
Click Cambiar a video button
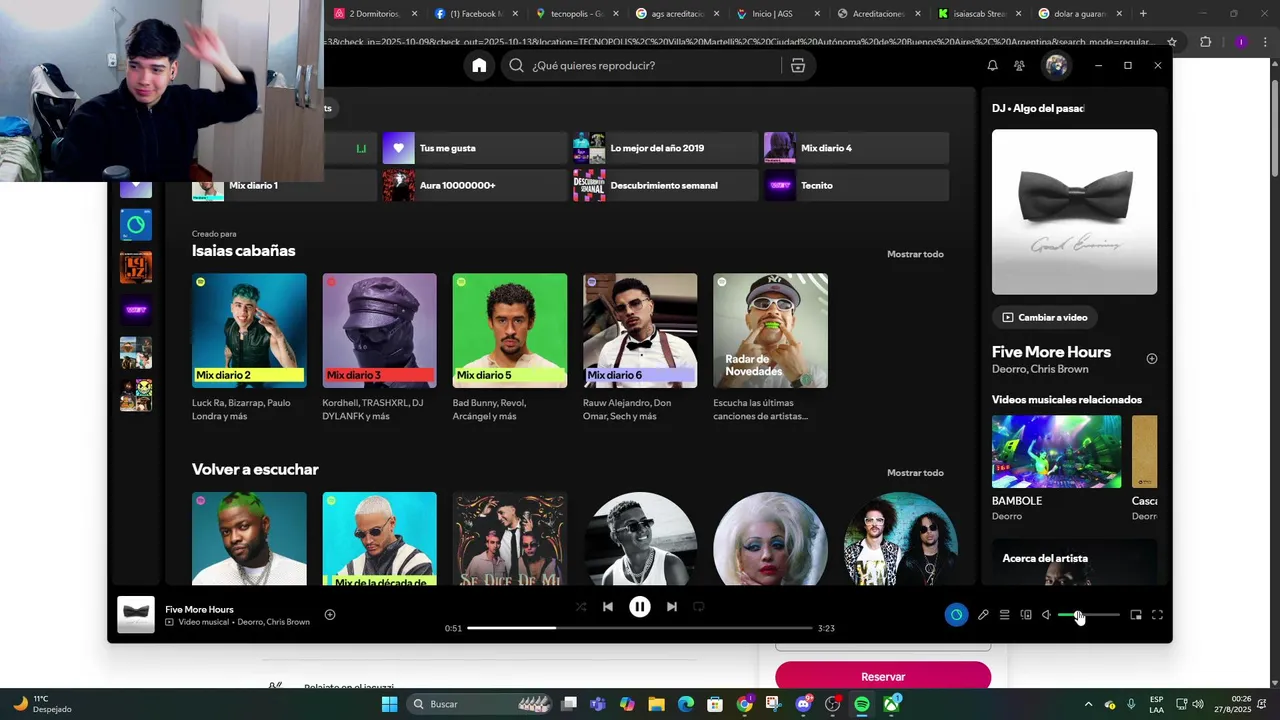point(1045,317)
